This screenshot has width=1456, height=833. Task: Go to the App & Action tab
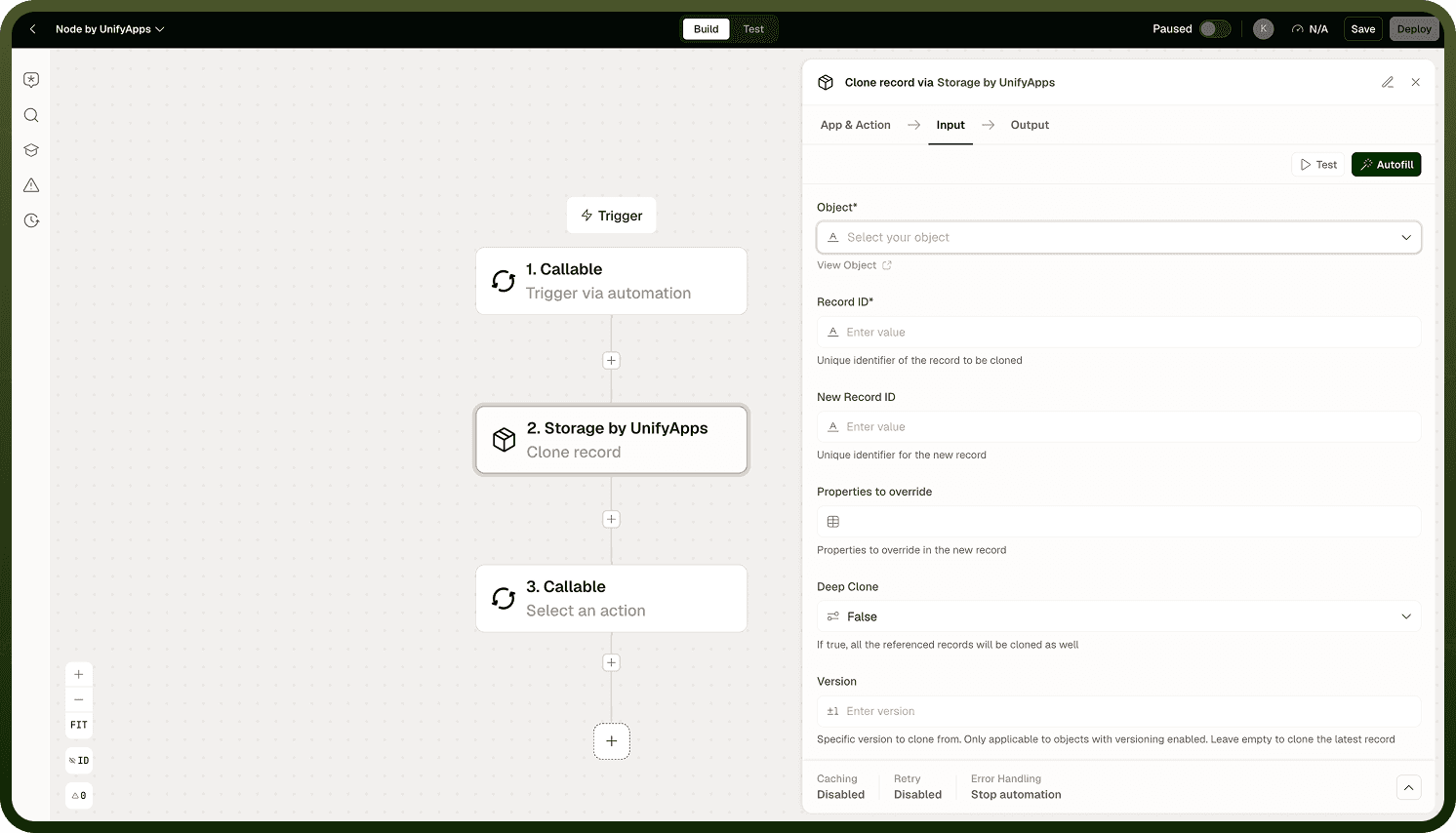(856, 125)
